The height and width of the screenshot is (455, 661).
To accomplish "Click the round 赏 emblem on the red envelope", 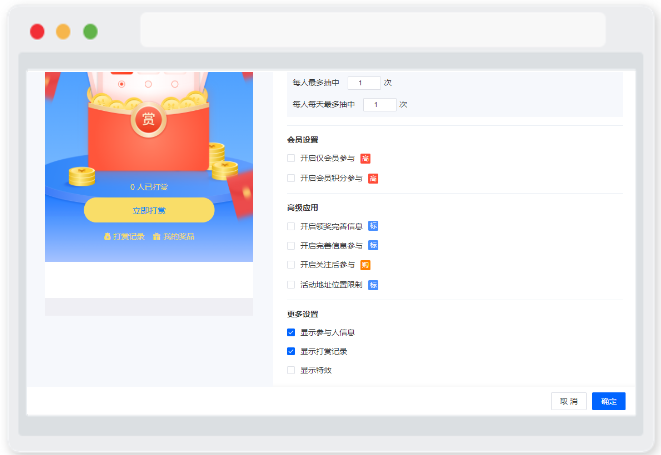I will (x=148, y=119).
